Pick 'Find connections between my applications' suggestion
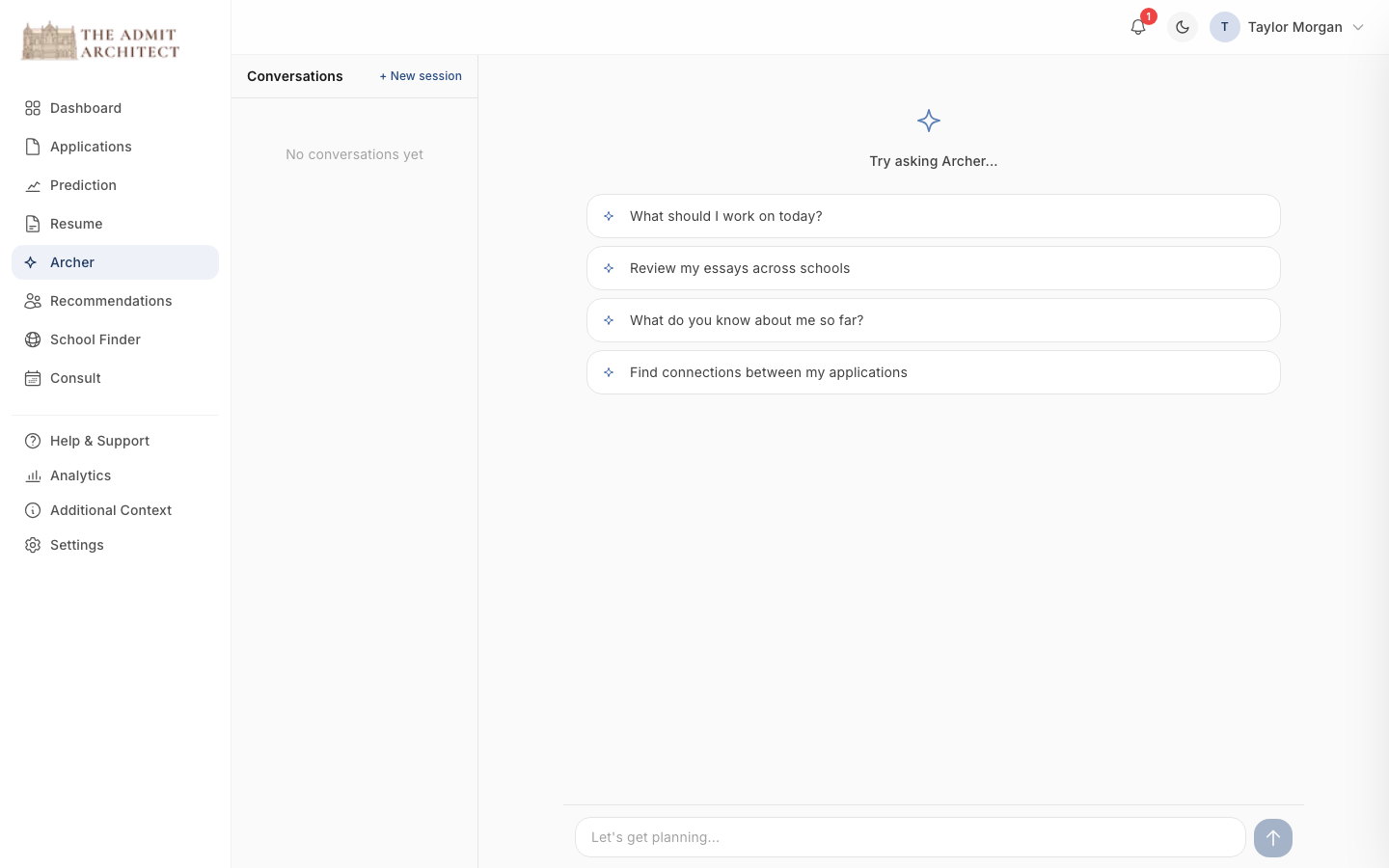Viewport: 1389px width, 868px height. (x=933, y=372)
